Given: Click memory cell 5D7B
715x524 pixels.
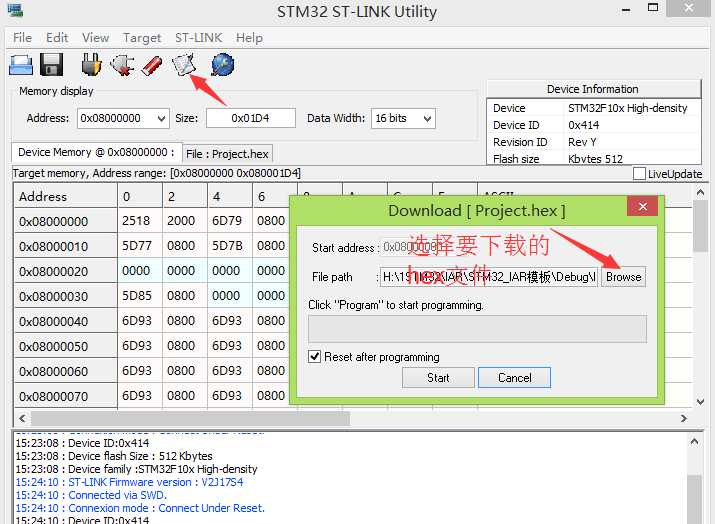Looking at the screenshot, I should [x=230, y=246].
